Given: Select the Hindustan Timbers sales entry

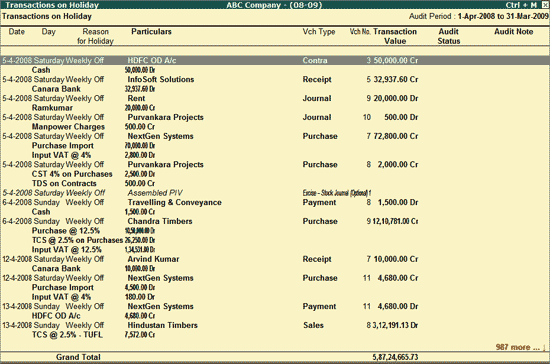Looking at the screenshot, I should (275, 325).
